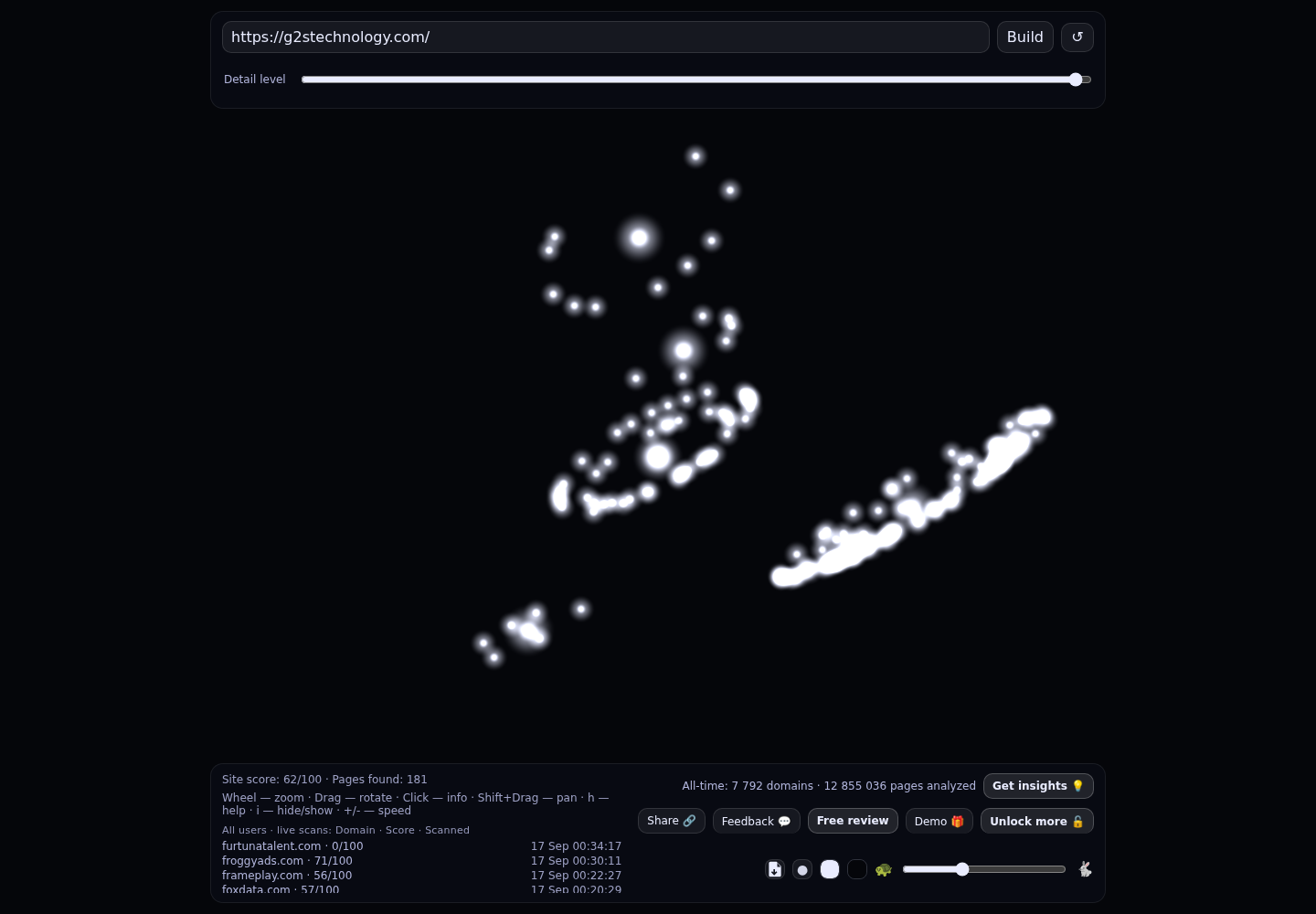Click the turtle slow-speed icon
1316x914 pixels.
(883, 869)
